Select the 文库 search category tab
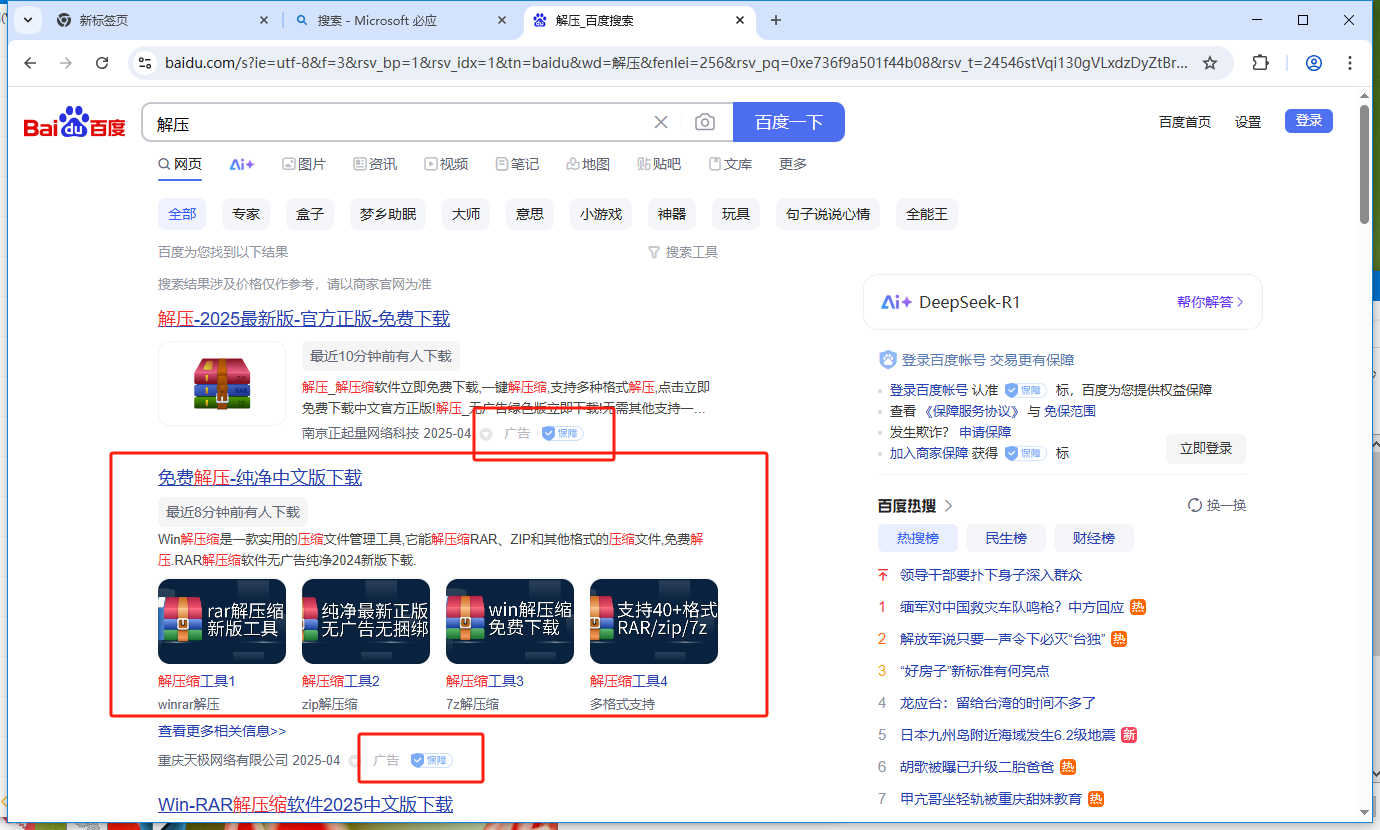Screen dimensions: 1380x830 tap(730, 164)
